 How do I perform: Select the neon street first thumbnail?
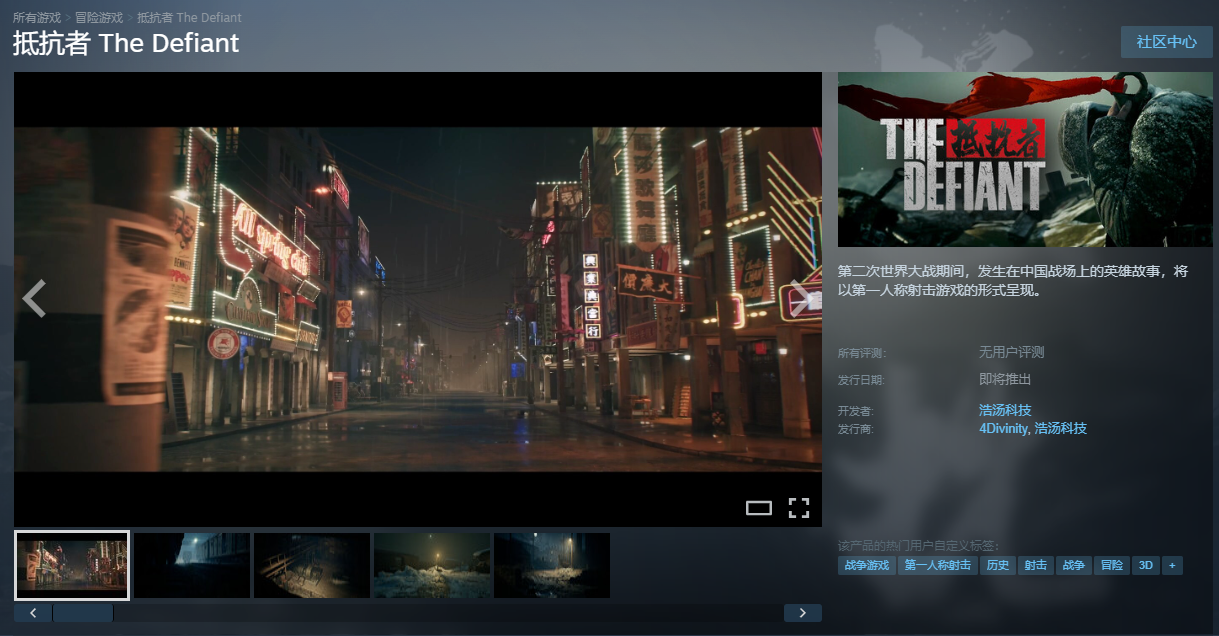point(72,565)
